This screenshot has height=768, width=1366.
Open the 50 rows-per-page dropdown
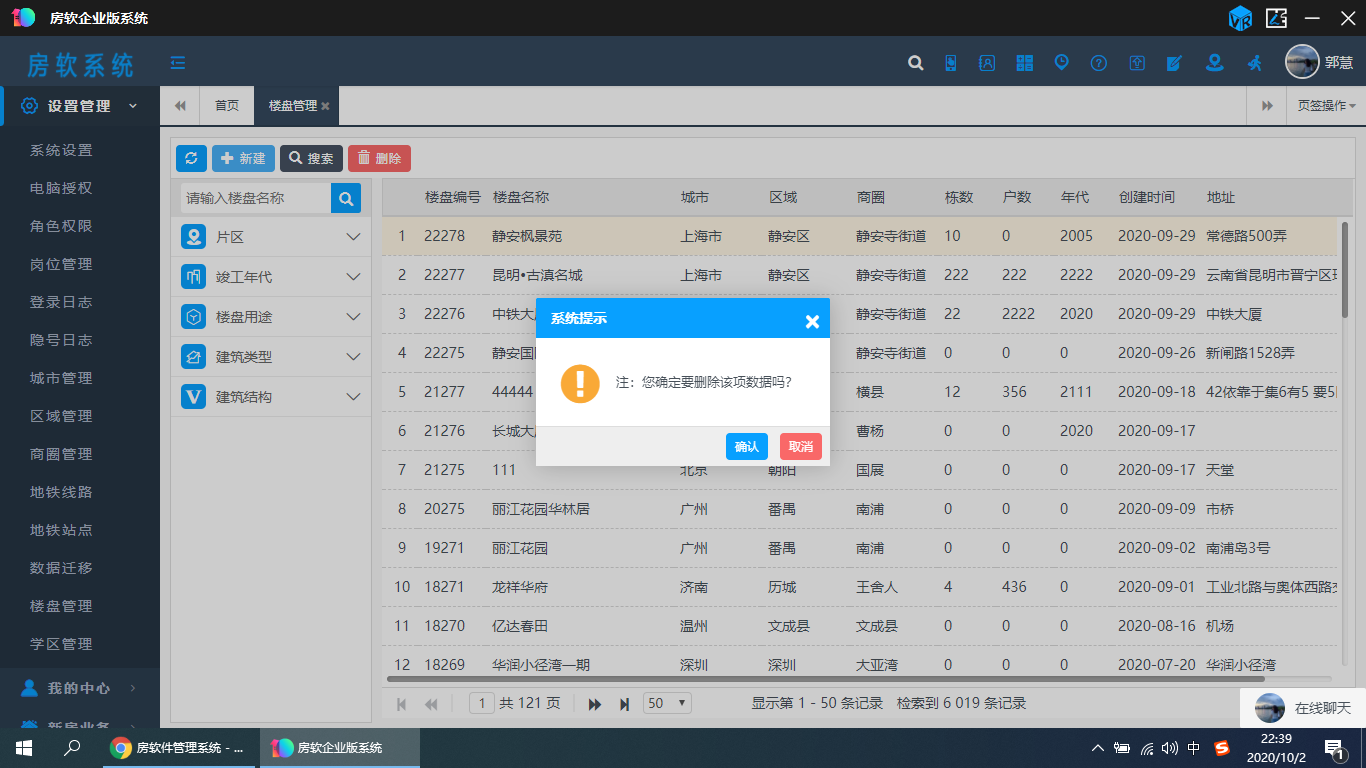667,703
